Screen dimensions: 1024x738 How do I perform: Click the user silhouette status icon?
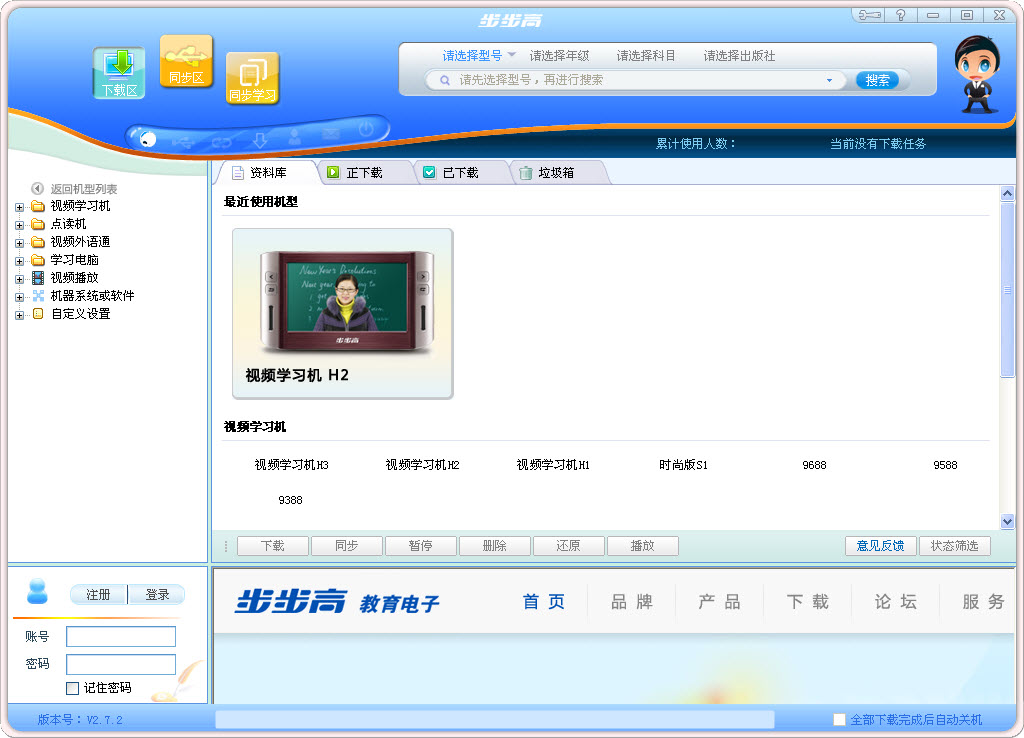point(295,136)
